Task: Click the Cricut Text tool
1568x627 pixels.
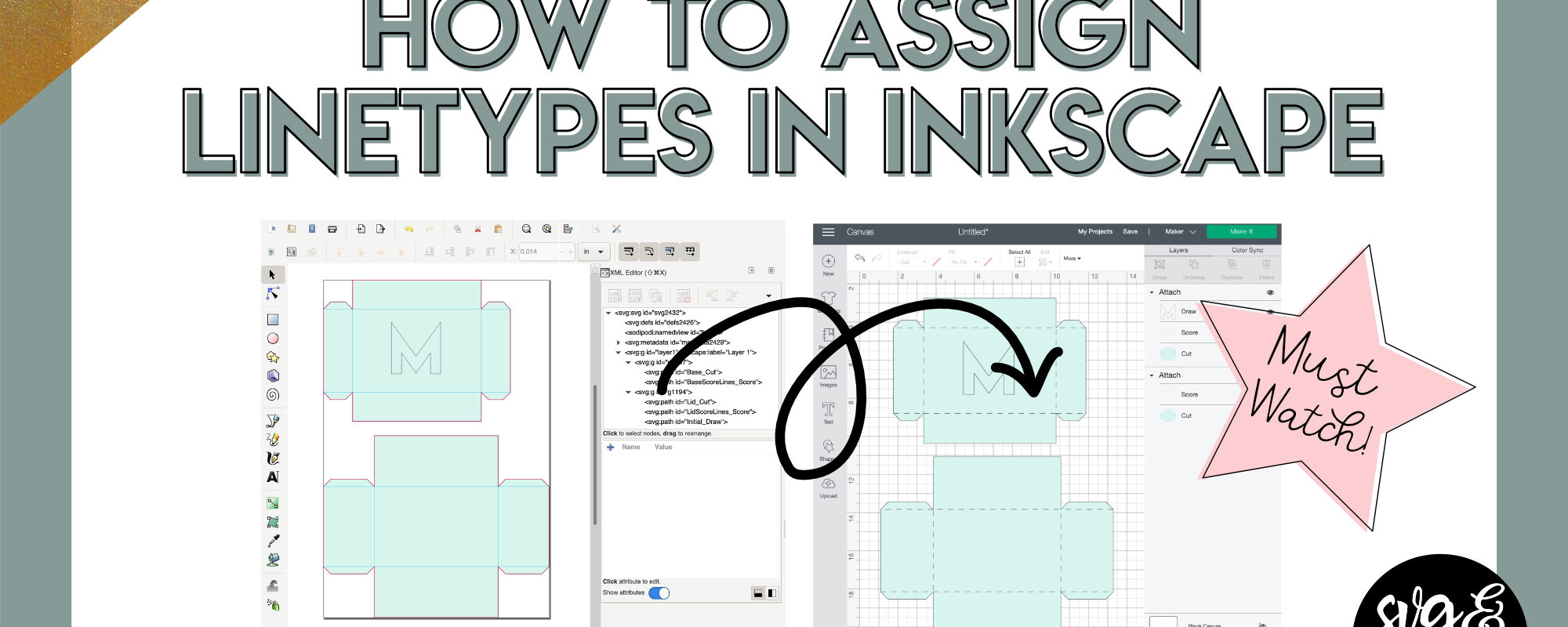Action: pos(828,413)
